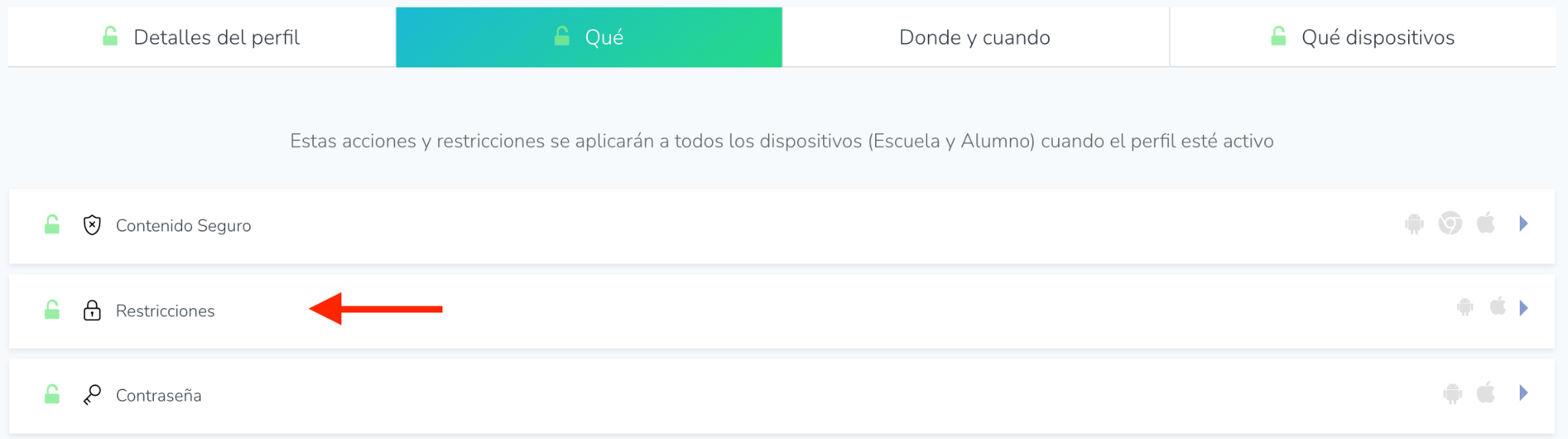Click the shield icon beside Contenido Seguro

[92, 225]
